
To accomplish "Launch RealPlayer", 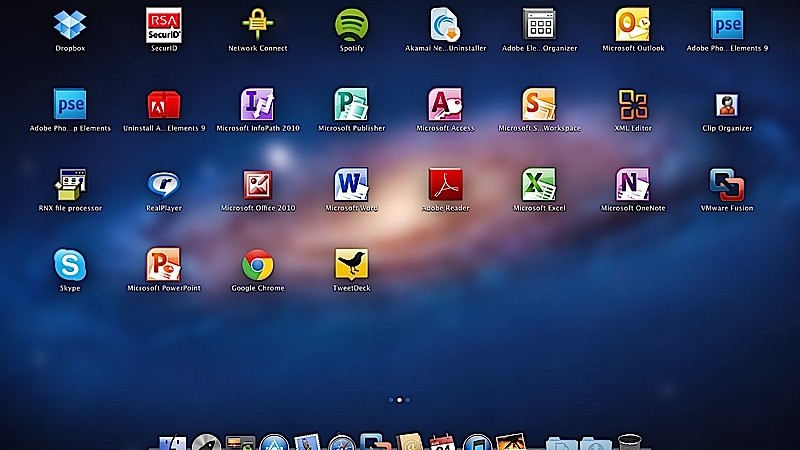I will pos(164,184).
